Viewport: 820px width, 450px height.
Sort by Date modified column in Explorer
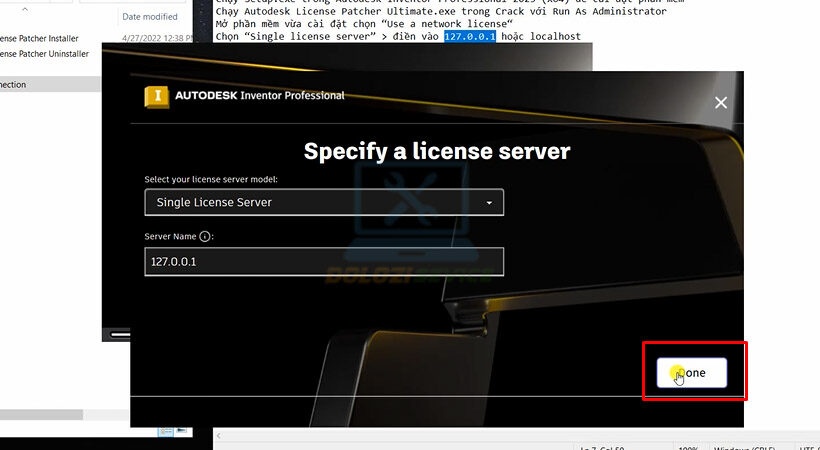point(150,17)
